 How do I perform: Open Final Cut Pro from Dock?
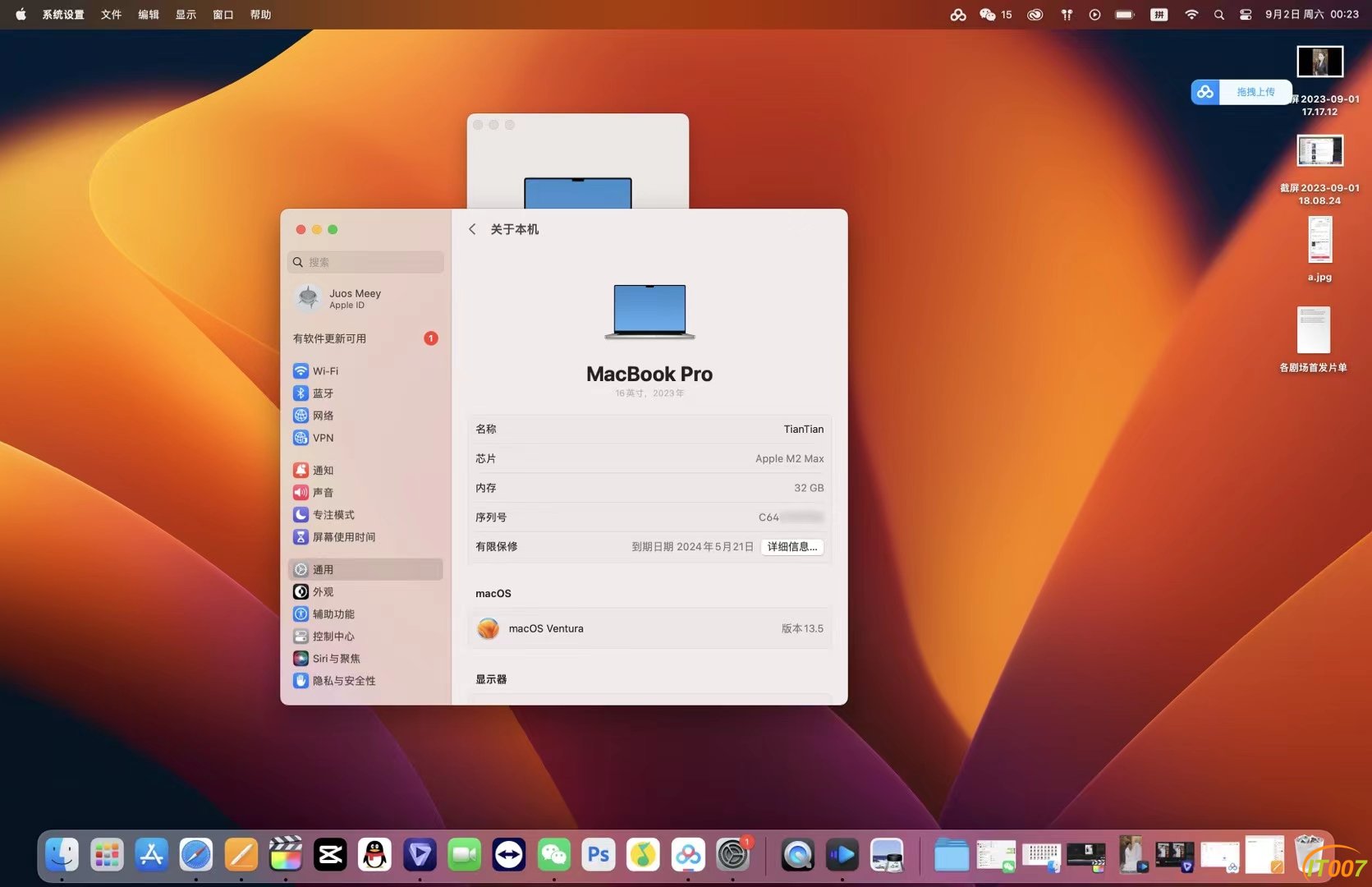[x=286, y=855]
